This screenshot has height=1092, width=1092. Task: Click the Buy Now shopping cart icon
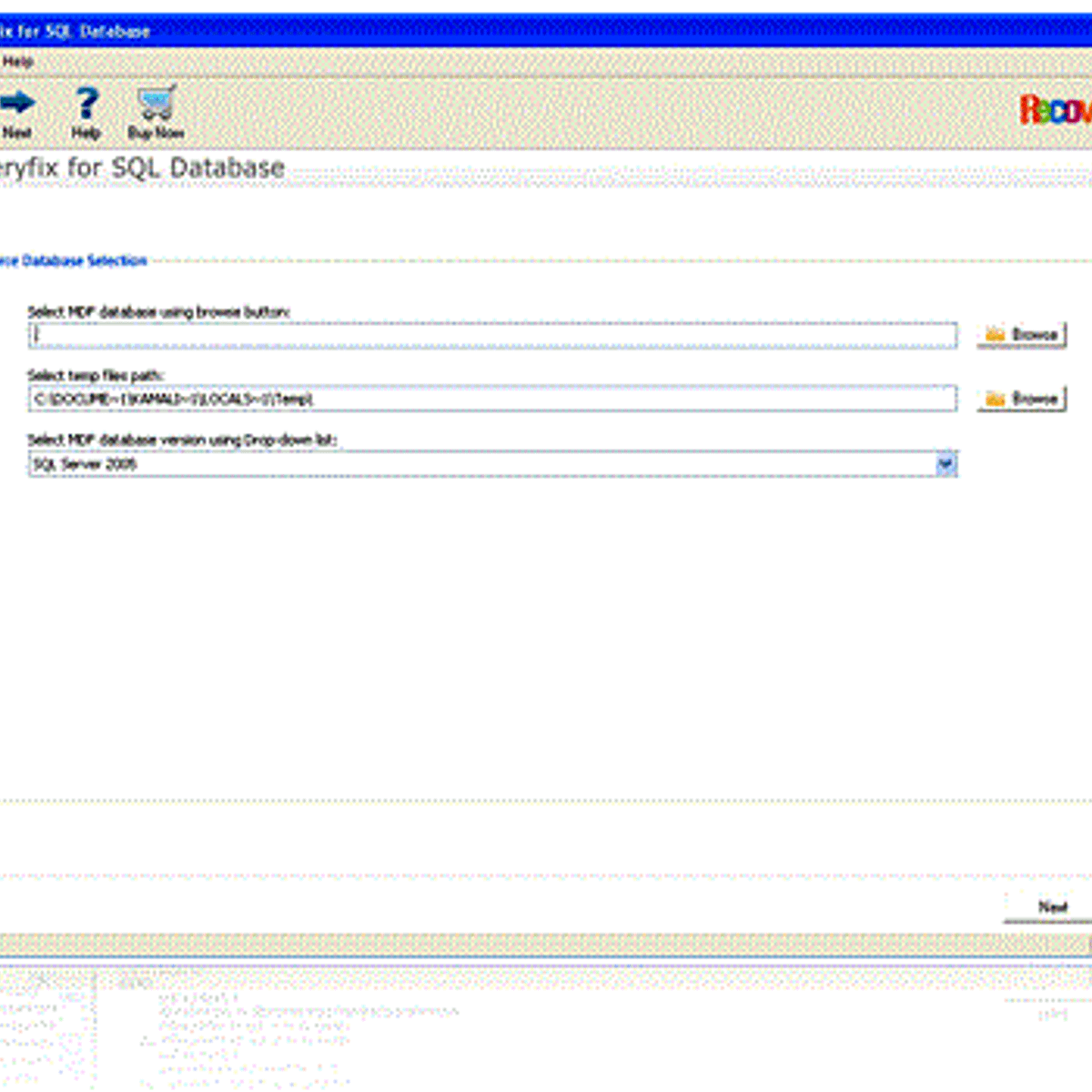(157, 104)
